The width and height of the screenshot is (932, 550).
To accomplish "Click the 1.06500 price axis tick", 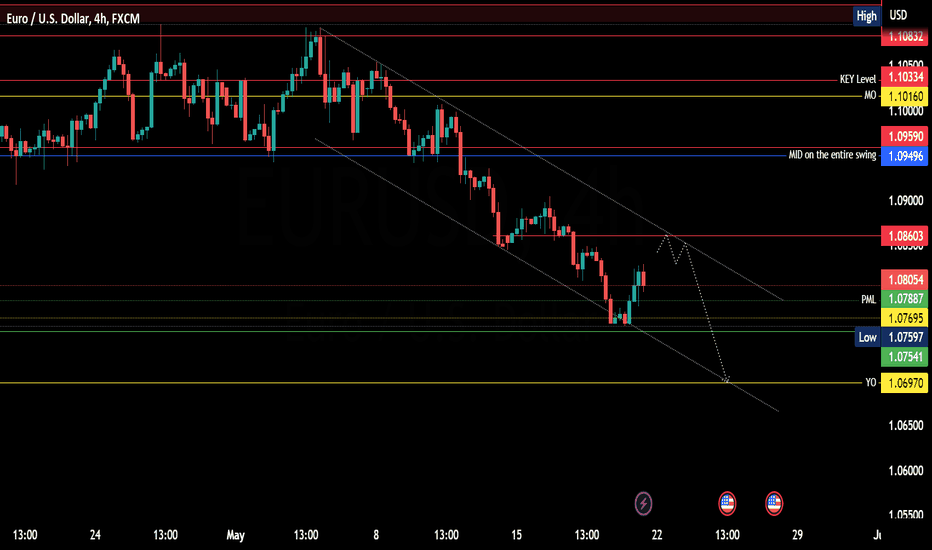I will 905,425.
